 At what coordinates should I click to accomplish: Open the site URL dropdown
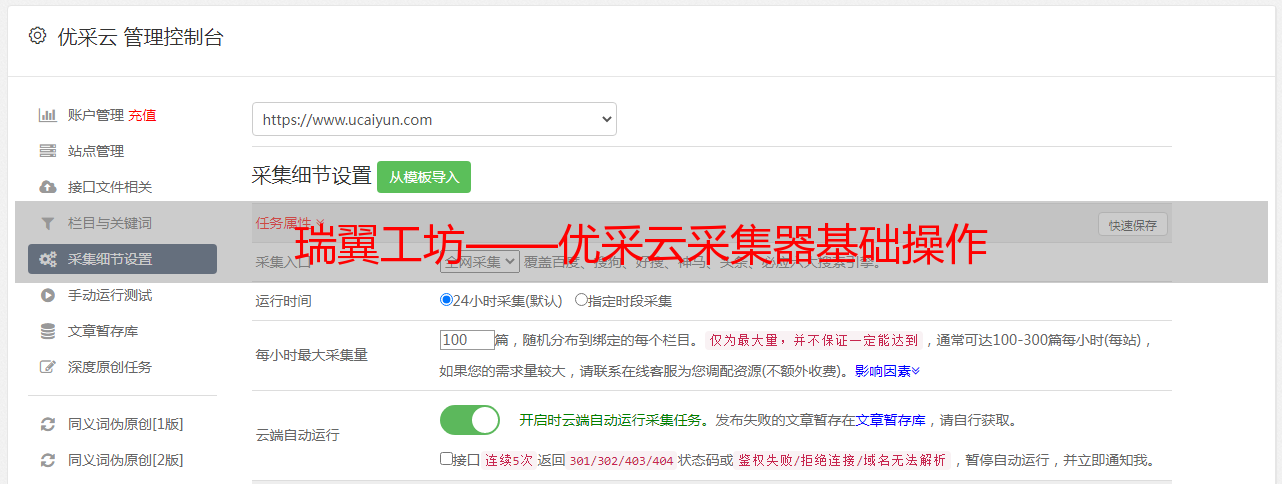pos(434,119)
